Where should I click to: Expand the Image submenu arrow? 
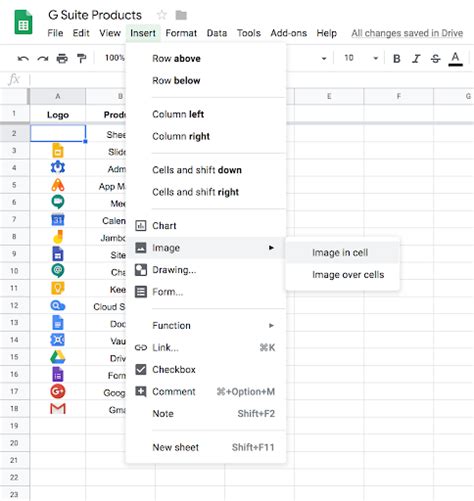coord(271,248)
